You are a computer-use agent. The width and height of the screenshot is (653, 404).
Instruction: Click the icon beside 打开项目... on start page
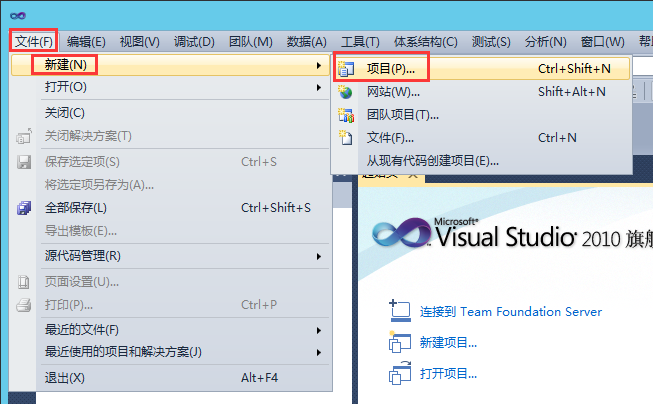400,373
